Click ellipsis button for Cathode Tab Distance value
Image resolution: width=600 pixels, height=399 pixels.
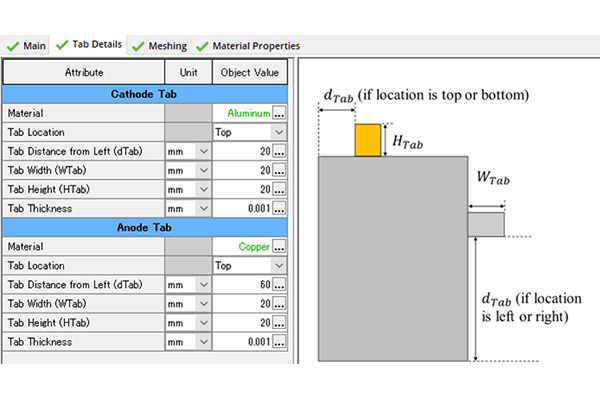(279, 151)
